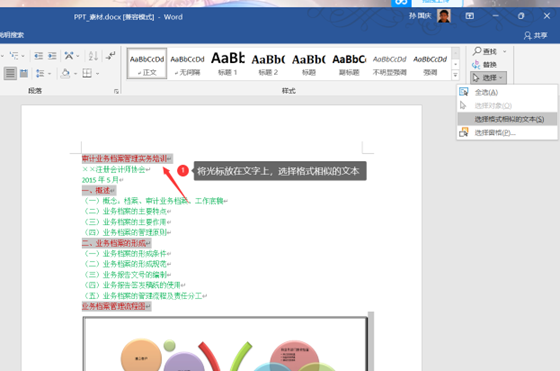
Task: Apply the 标题 1 style
Action: pyautogui.click(x=228, y=64)
